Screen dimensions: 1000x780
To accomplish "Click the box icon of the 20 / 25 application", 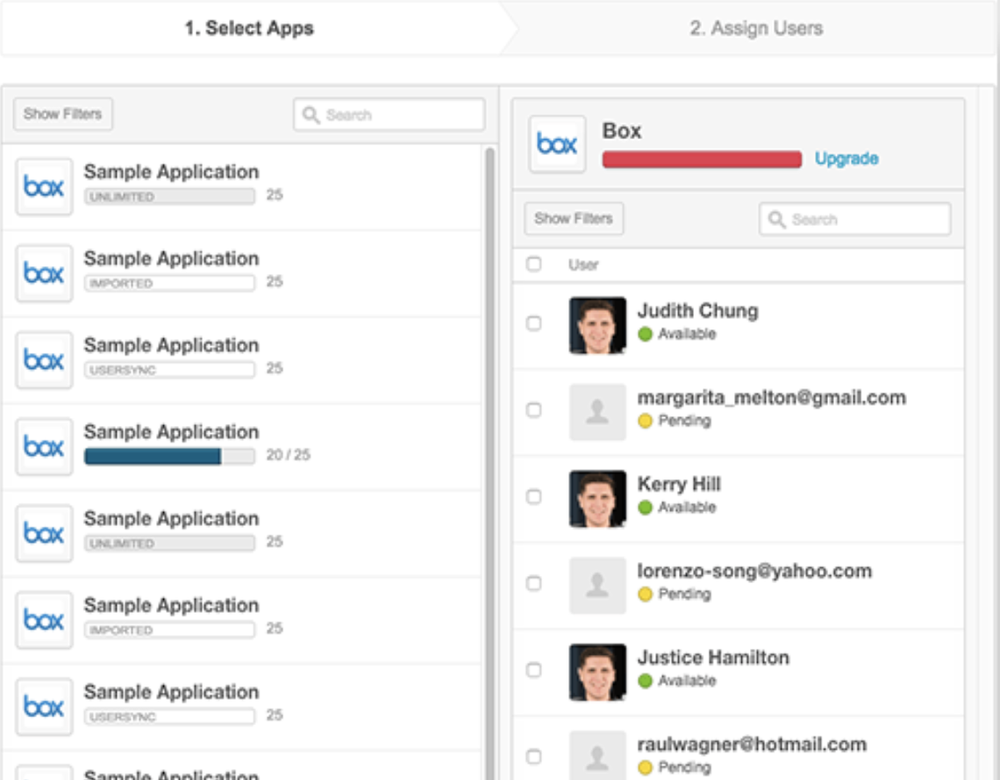I will 44,446.
